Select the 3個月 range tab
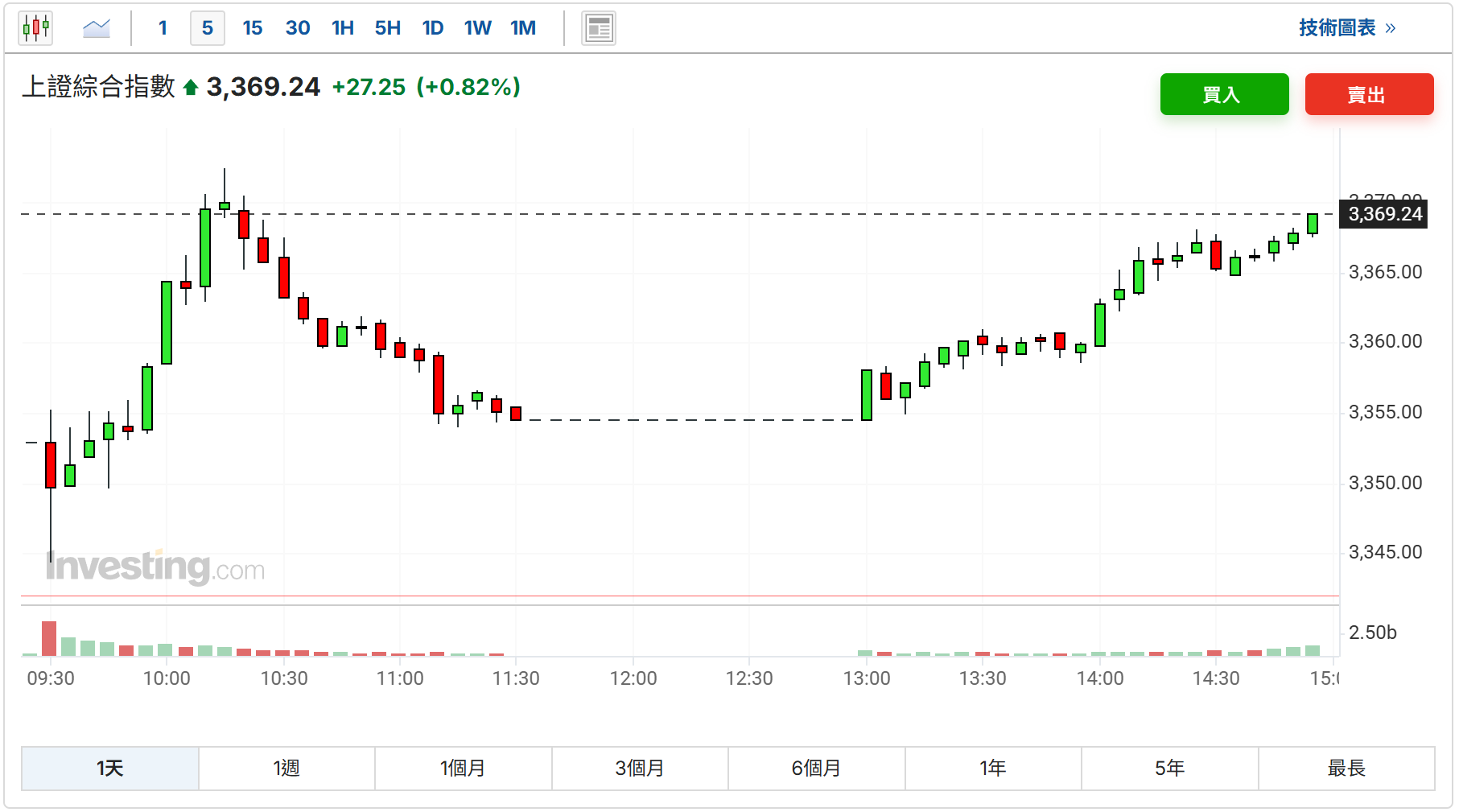The height and width of the screenshot is (812, 1459). pos(640,769)
